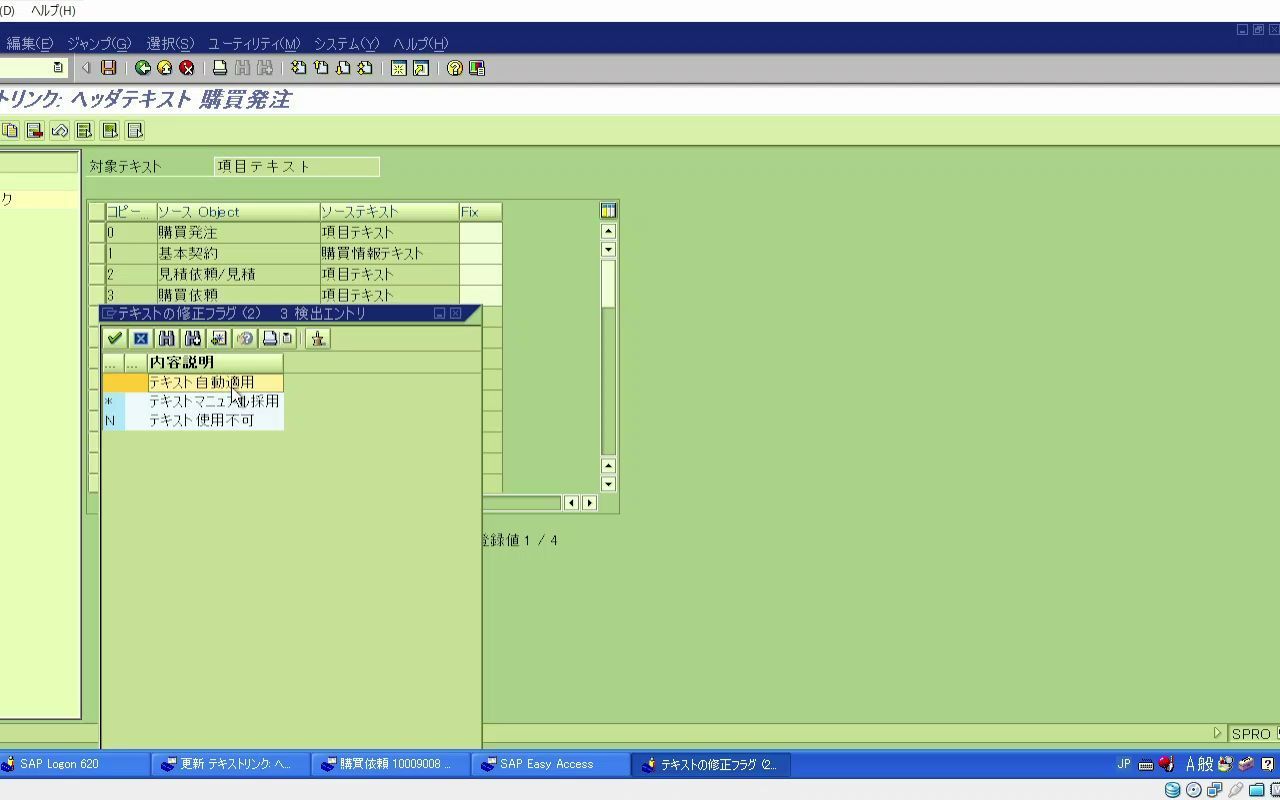Open the 選択(S) menu
This screenshot has height=800, width=1280.
click(x=170, y=43)
